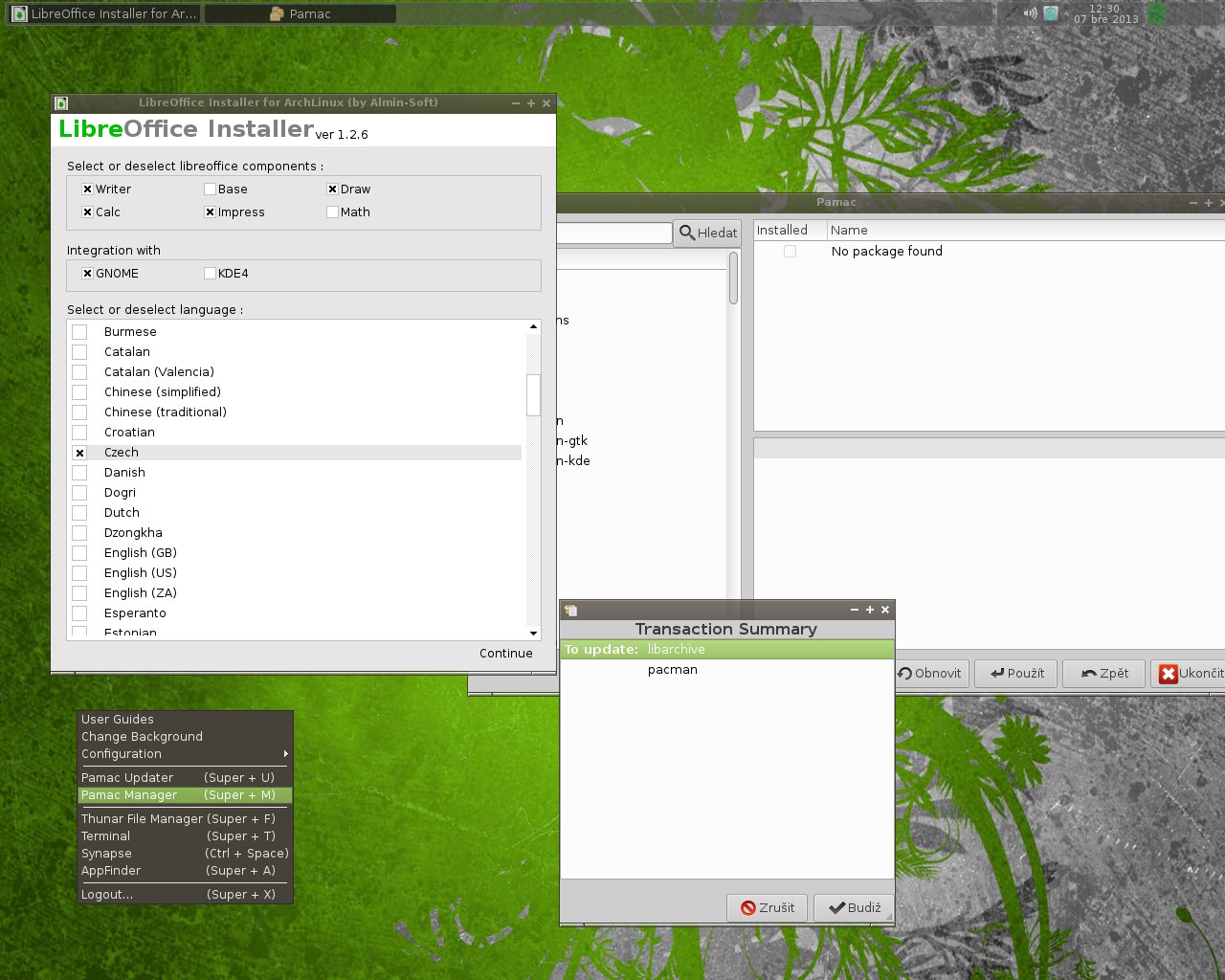Image resolution: width=1225 pixels, height=980 pixels.
Task: Open Thunar File Manager from the menu
Action: tap(185, 819)
